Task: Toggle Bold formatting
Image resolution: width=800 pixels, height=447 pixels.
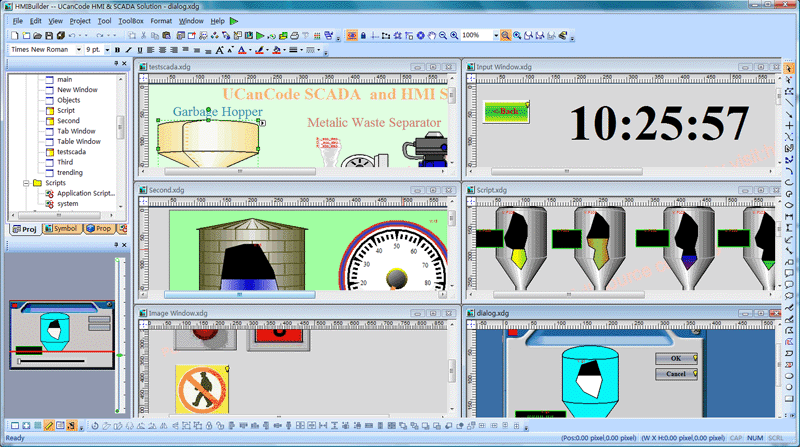Action: click(x=117, y=49)
